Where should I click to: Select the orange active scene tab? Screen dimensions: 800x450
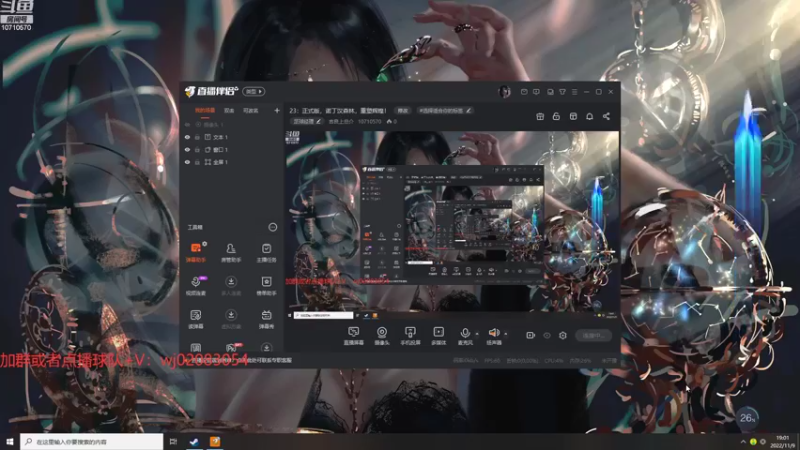pos(205,110)
